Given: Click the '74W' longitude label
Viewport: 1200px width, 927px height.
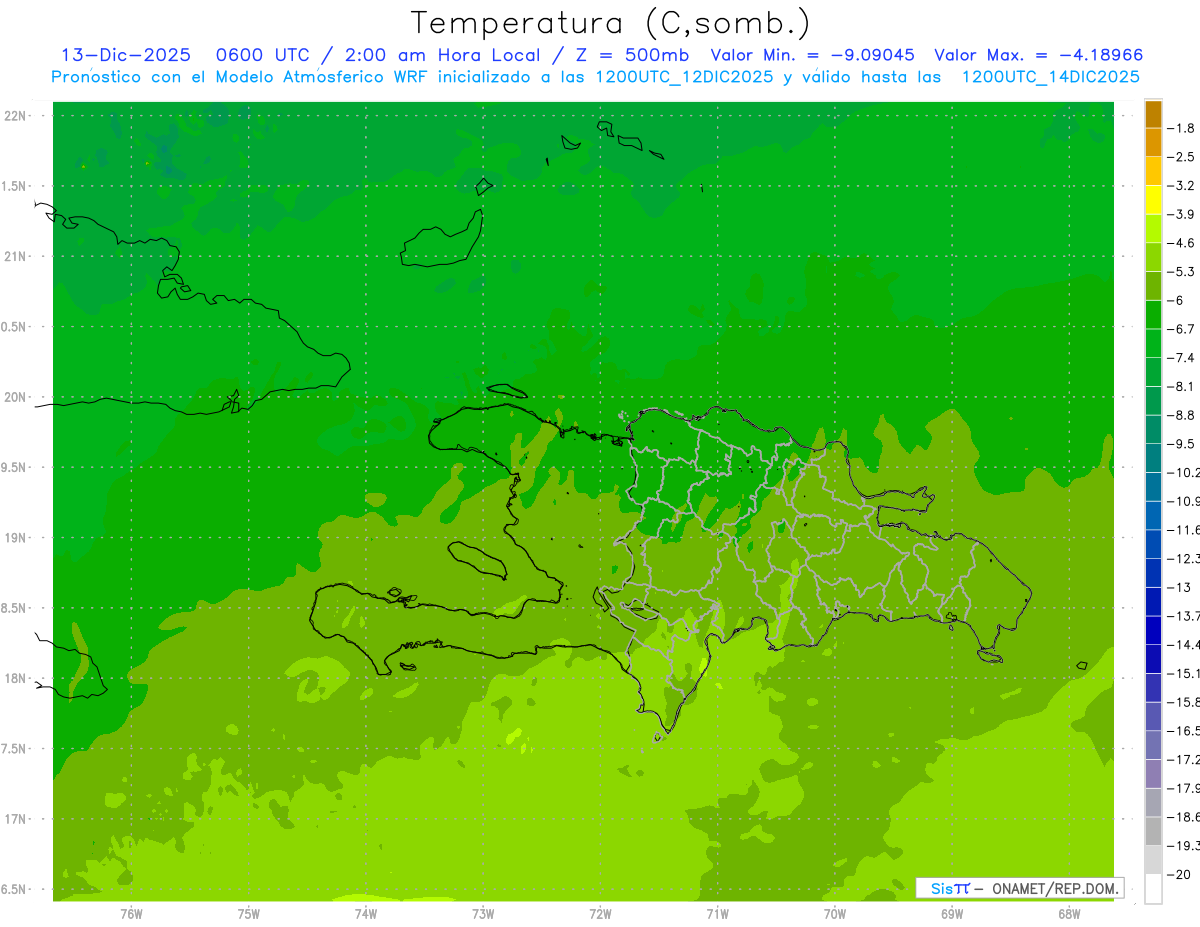Looking at the screenshot, I should pyautogui.click(x=366, y=913).
